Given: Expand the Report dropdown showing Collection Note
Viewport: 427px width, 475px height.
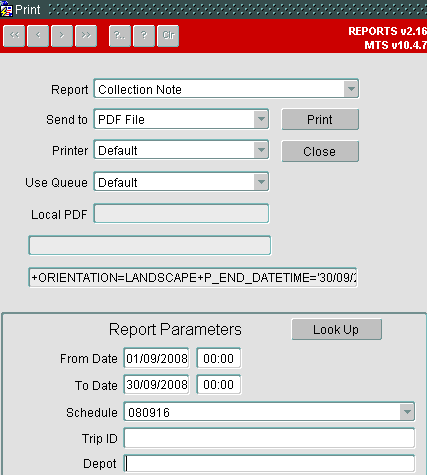Looking at the screenshot, I should (x=351, y=89).
